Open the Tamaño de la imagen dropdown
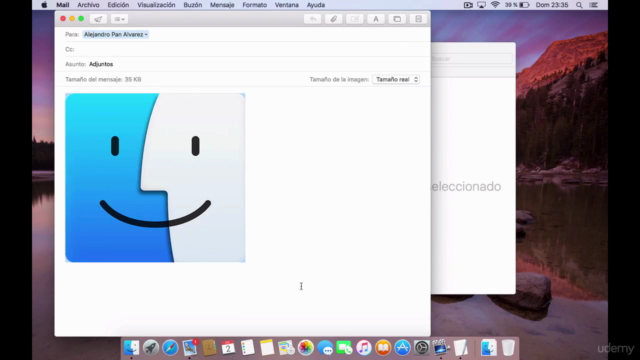The width and height of the screenshot is (640, 360). [x=396, y=80]
